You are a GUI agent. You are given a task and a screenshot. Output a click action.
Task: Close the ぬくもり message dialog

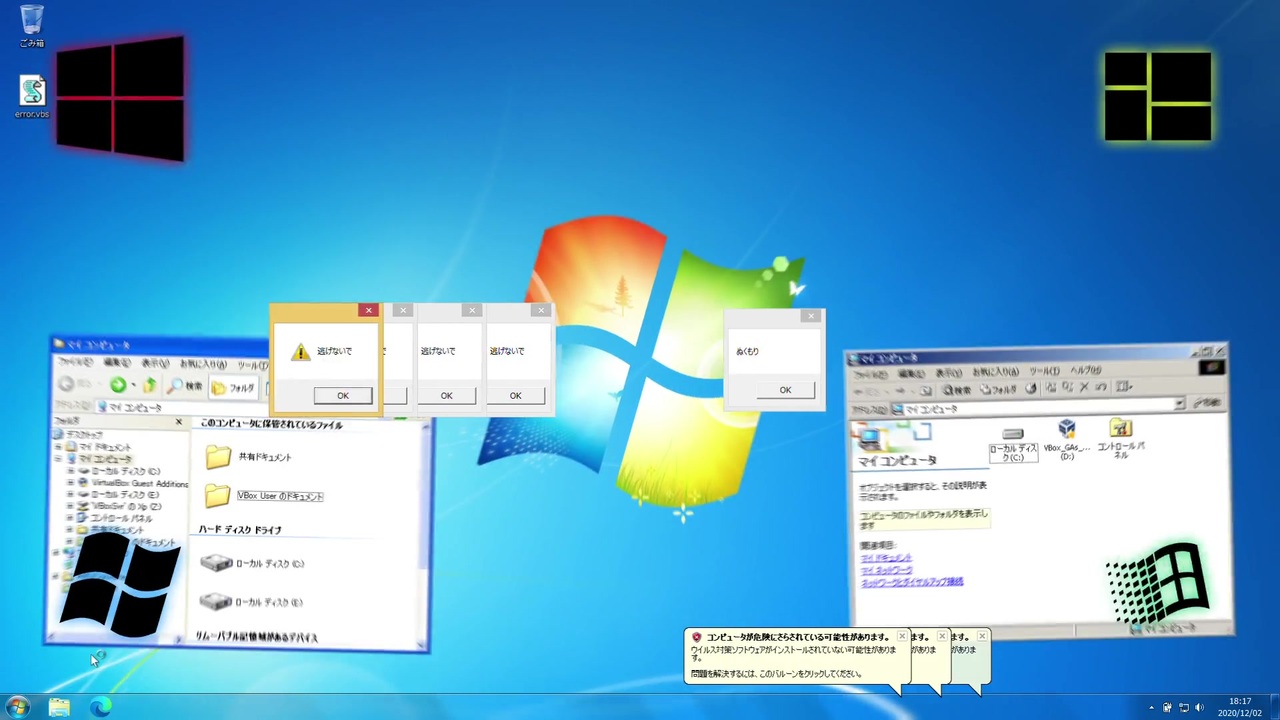click(811, 316)
